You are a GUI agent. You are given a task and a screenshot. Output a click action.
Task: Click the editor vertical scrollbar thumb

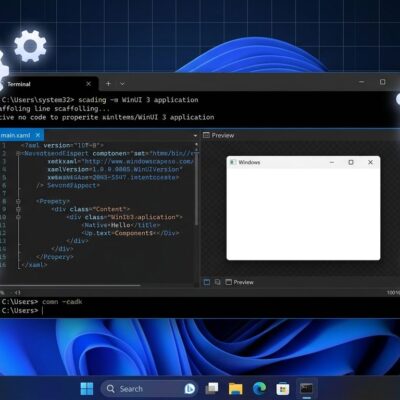196,189
